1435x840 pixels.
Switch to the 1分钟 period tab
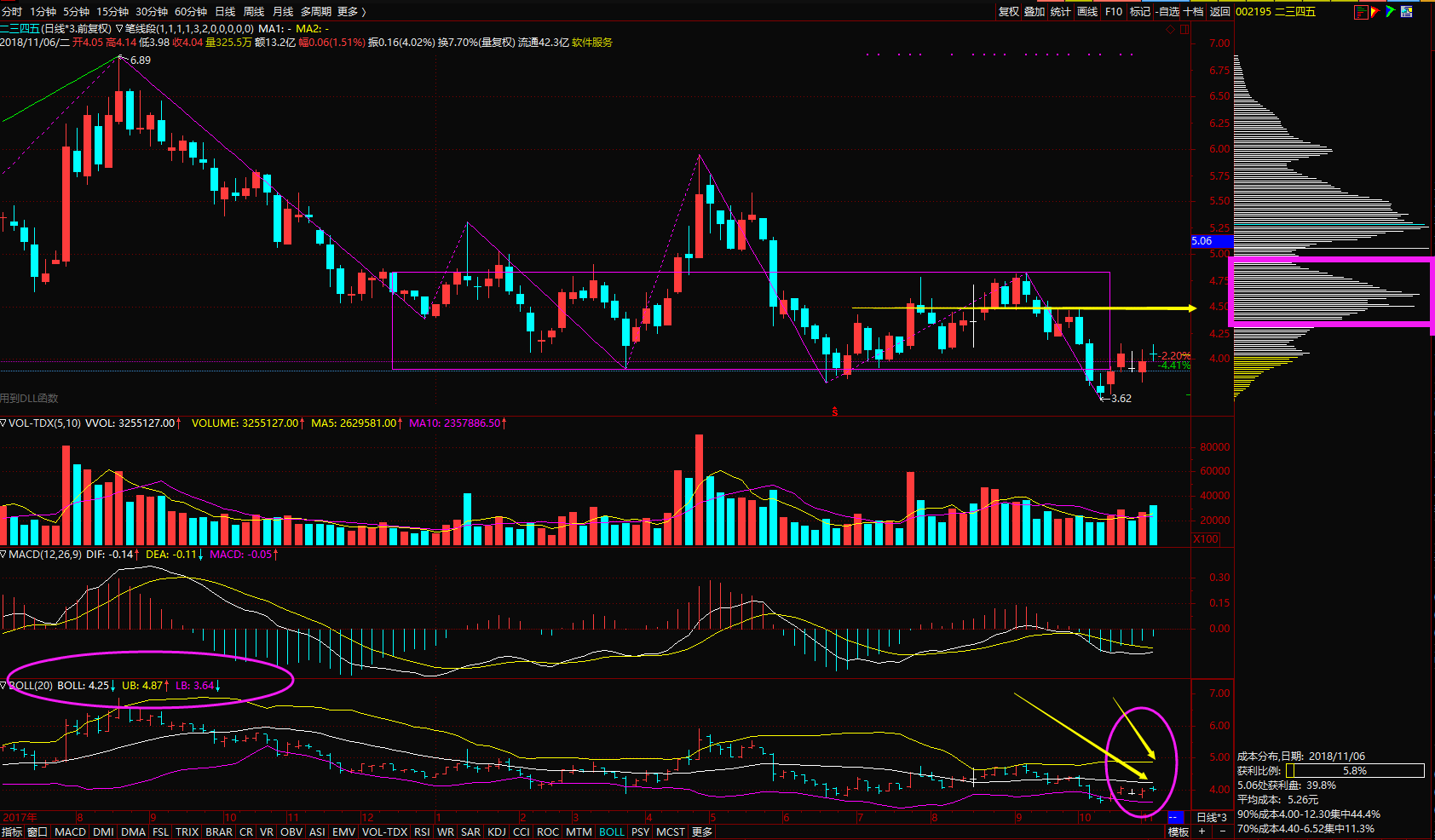pos(43,11)
